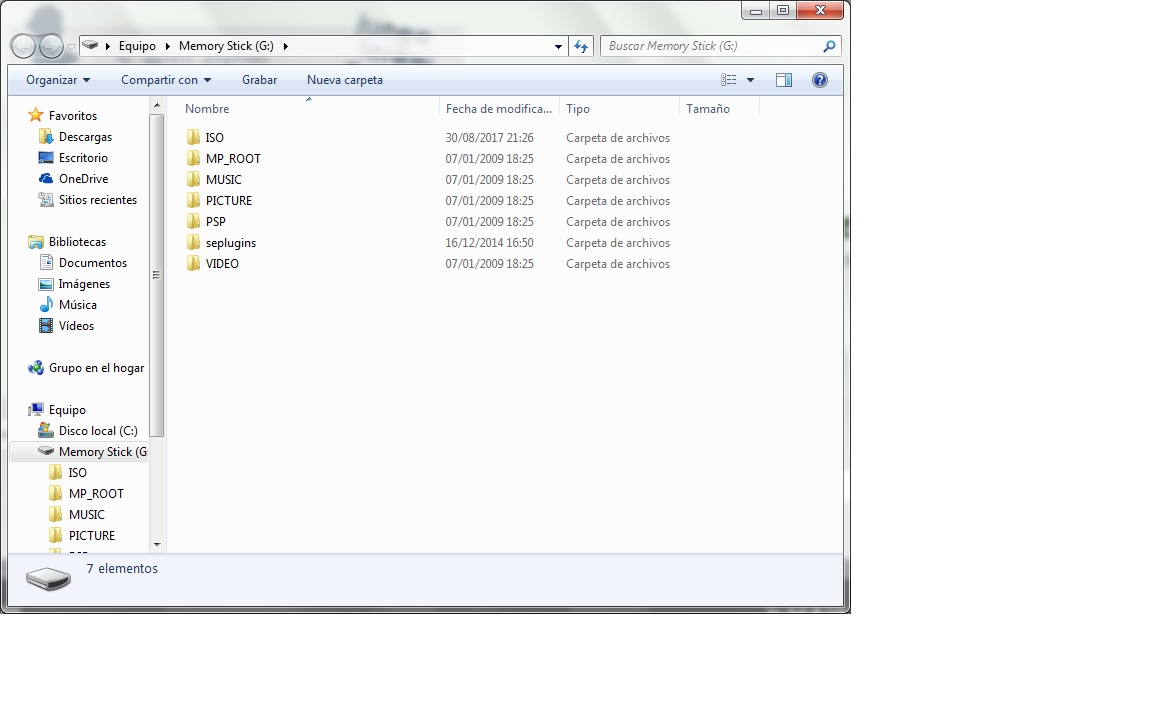Click the Nueva carpeta button
This screenshot has height=728, width=1170.
(x=345, y=80)
